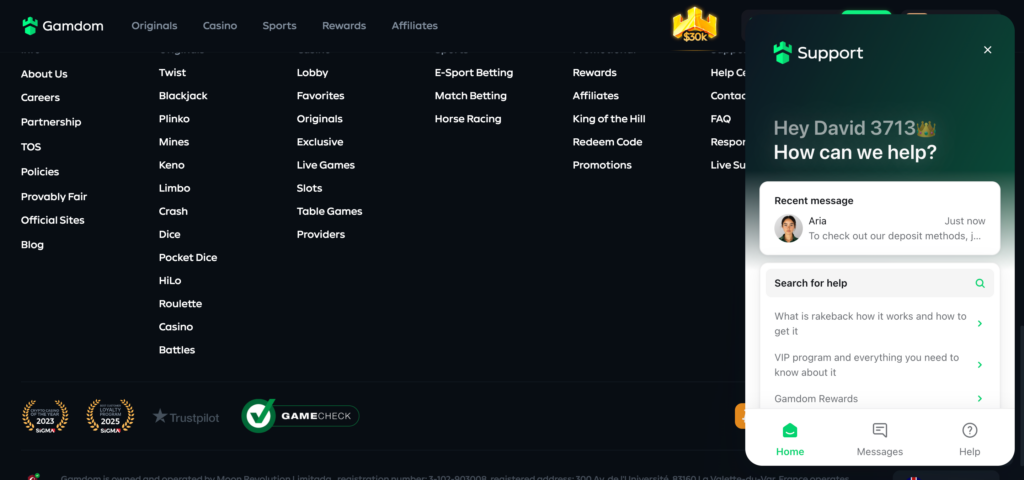Open the Battles footer link
1024x480 pixels.
[x=177, y=350]
